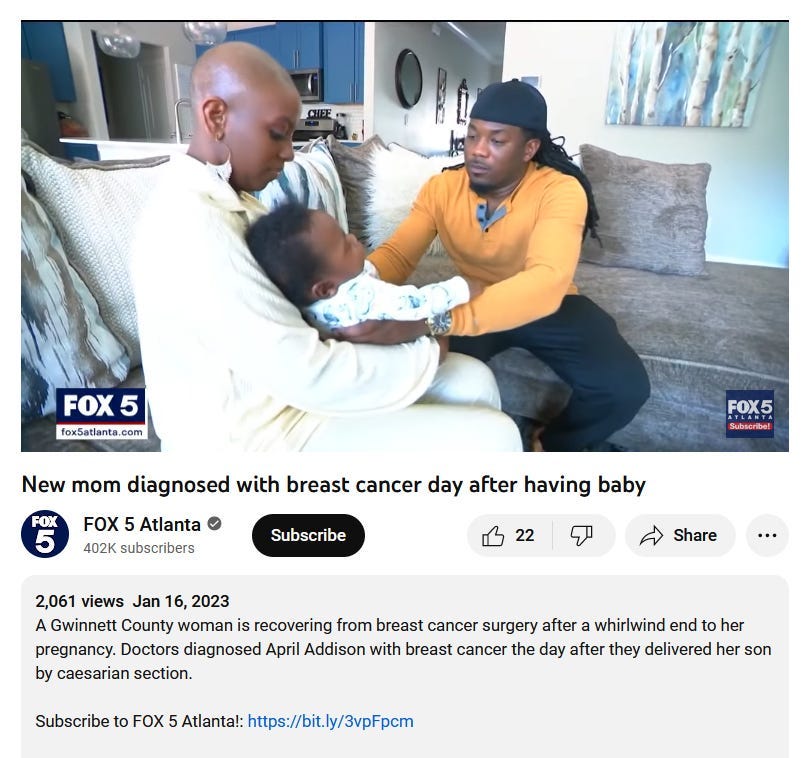Click the Share arrow icon

(651, 536)
